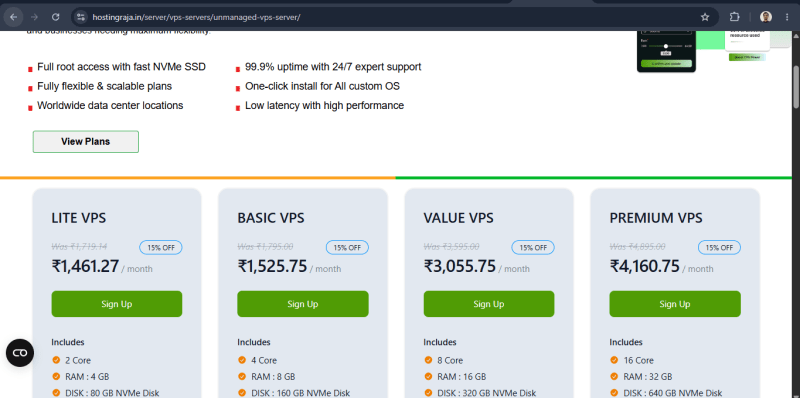This screenshot has height=398, width=800.
Task: Sign Up for the LITE VPS plan
Action: coord(116,304)
